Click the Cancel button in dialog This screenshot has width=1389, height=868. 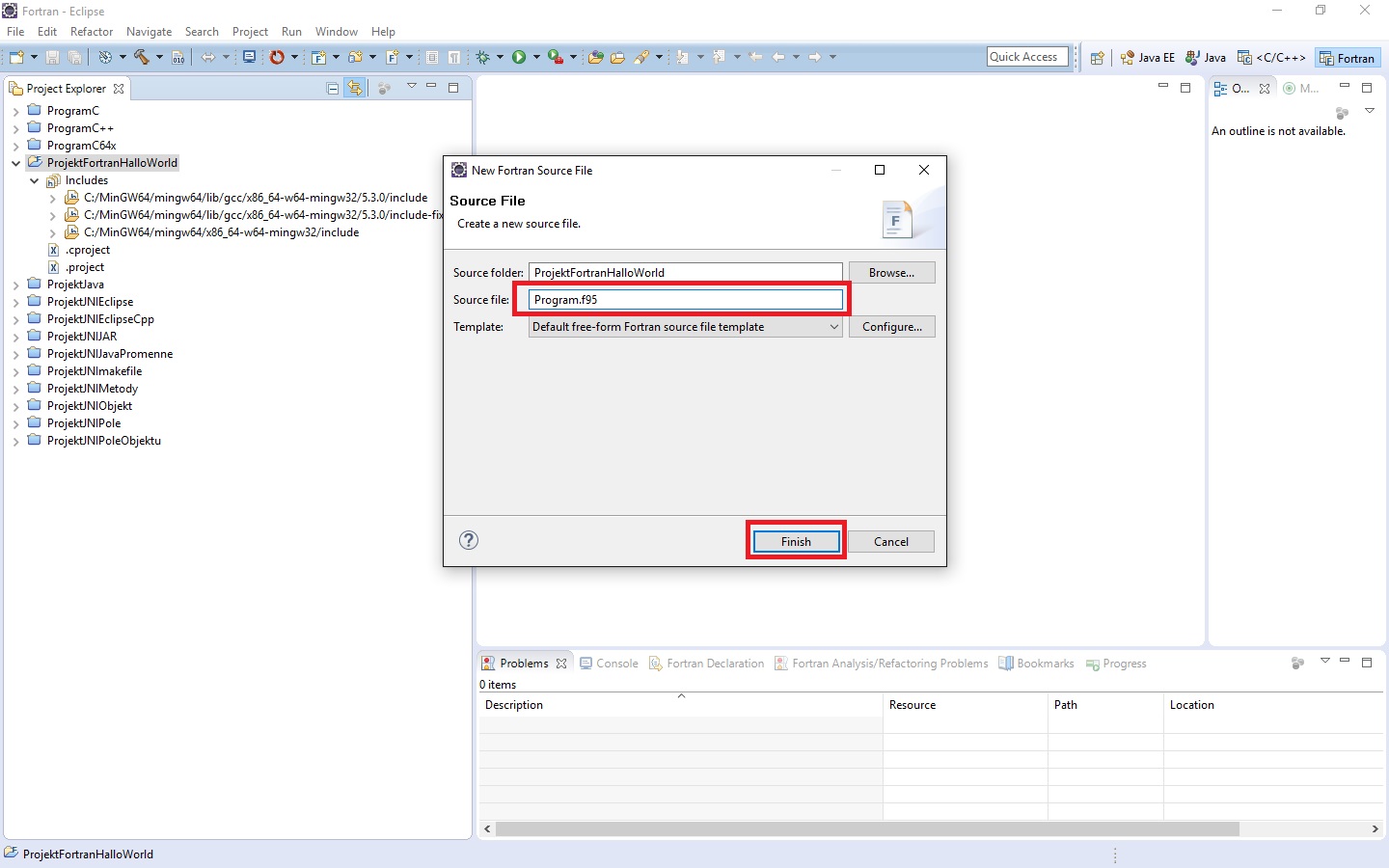(x=891, y=541)
